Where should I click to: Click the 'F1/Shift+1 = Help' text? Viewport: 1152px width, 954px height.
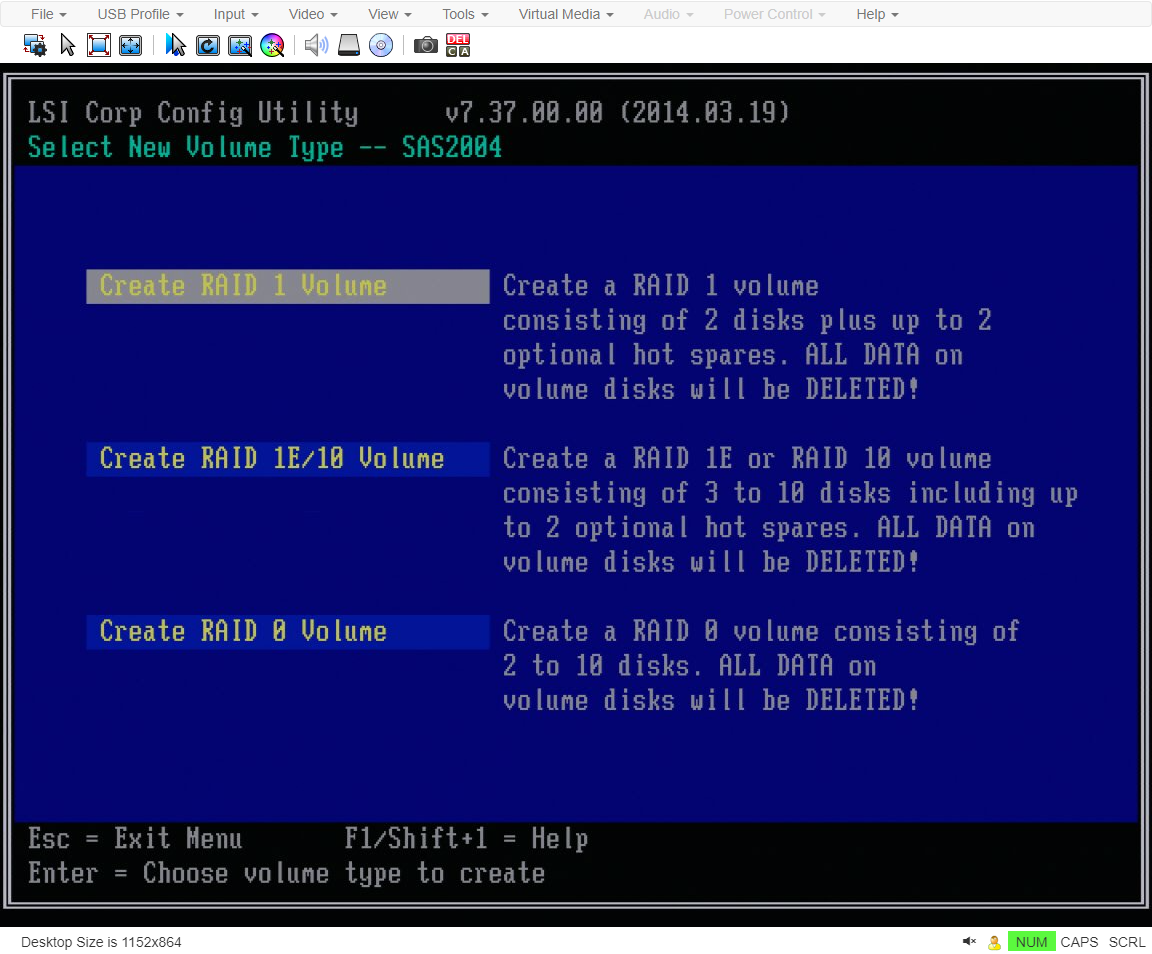point(467,839)
